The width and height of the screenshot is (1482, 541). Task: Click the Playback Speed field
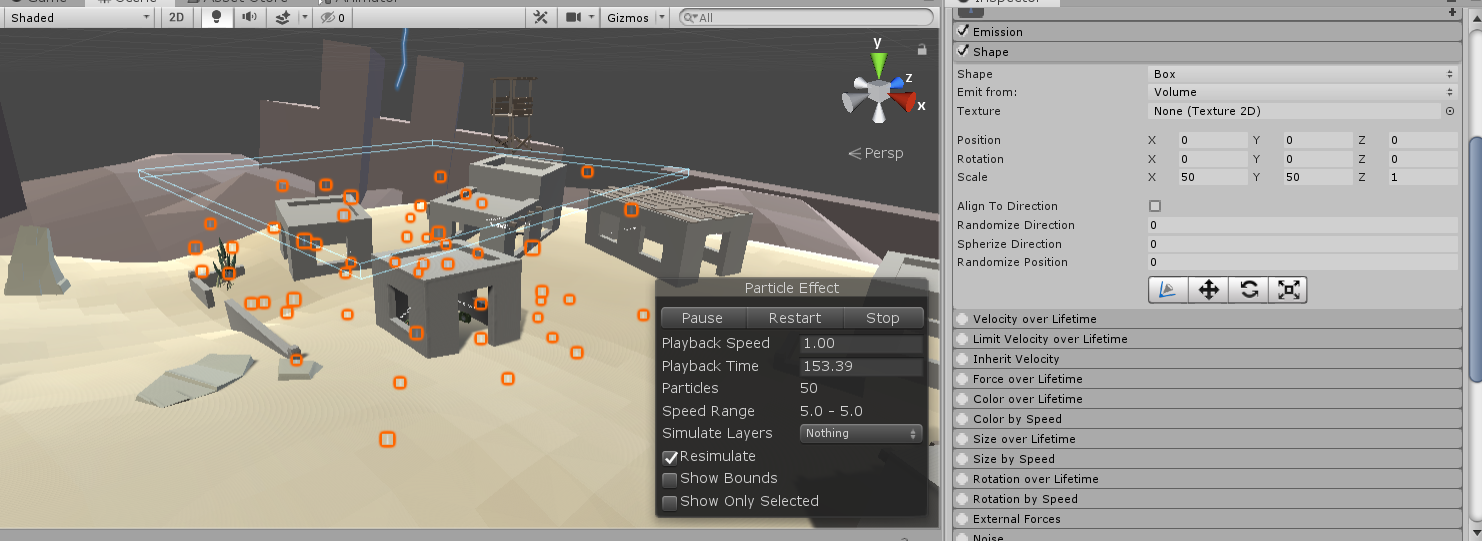coord(861,343)
